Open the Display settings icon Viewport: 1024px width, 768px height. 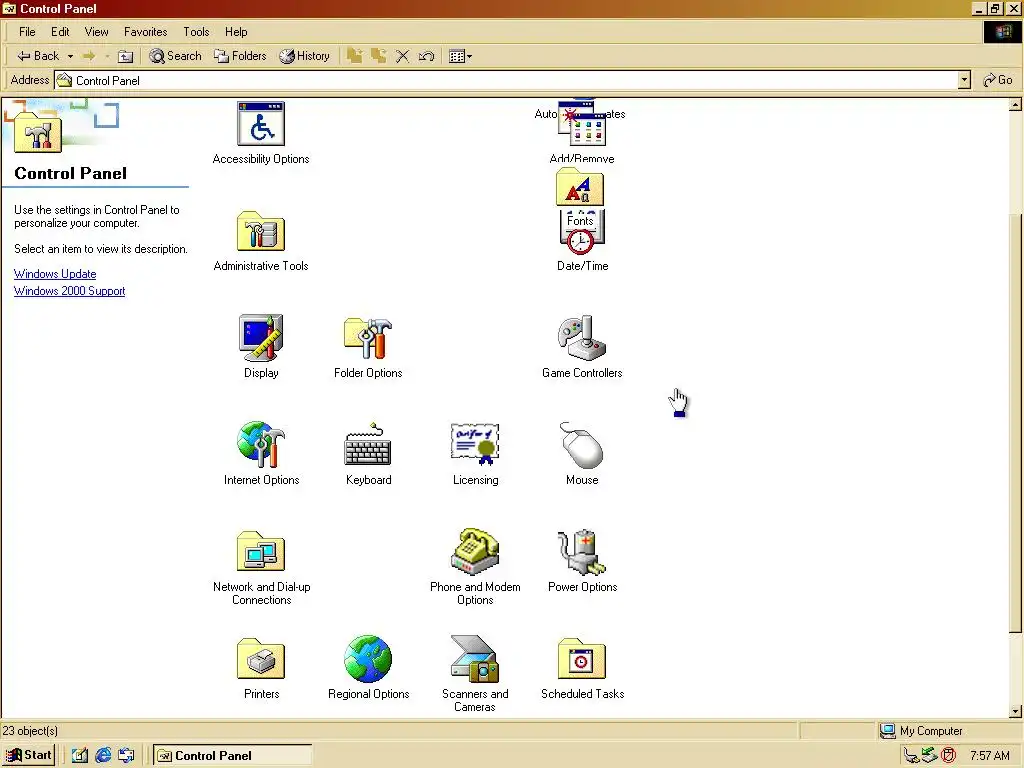tap(261, 338)
